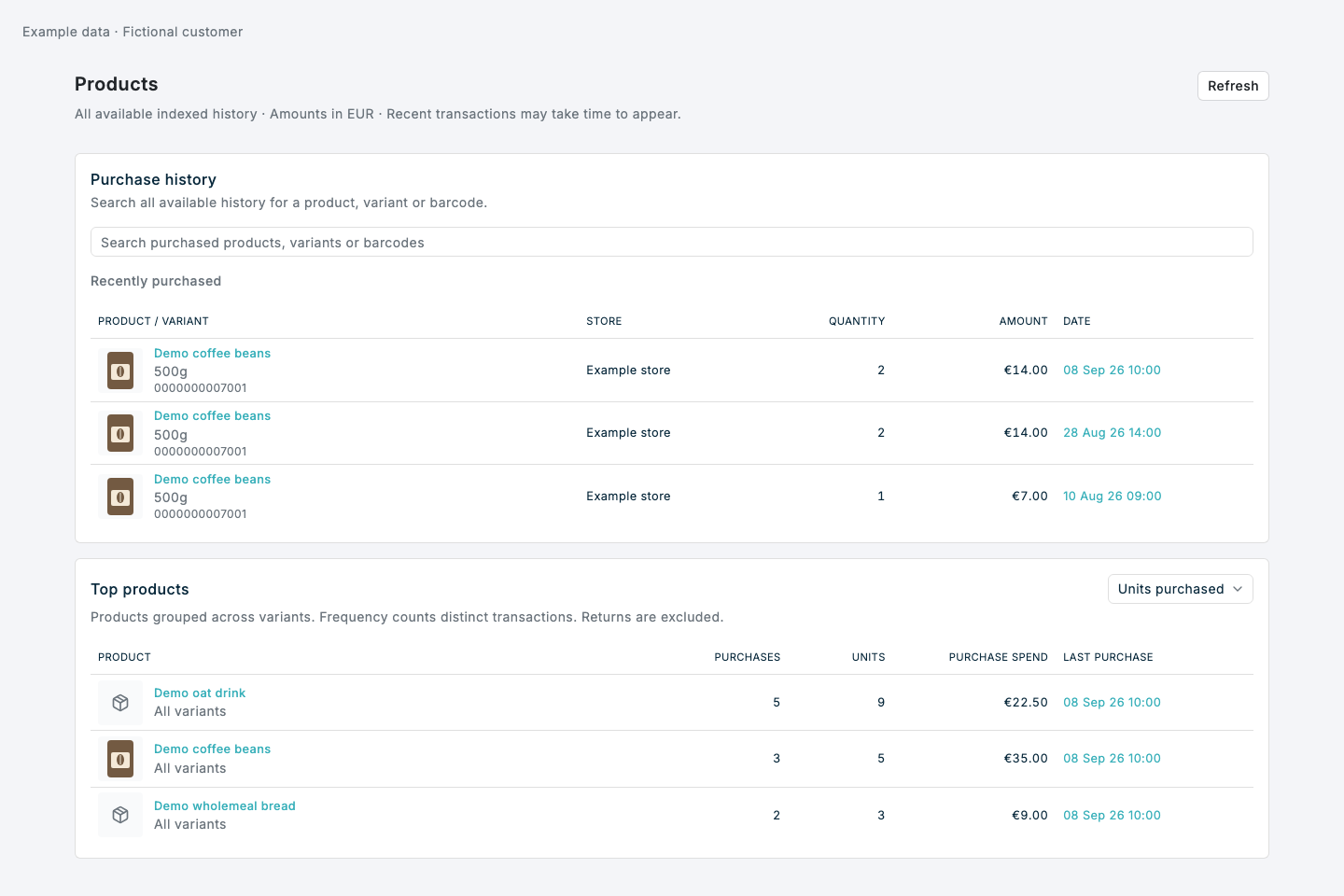This screenshot has width=1344, height=896.
Task: Open the Demo wholemeal bread product link
Action: 224,806
